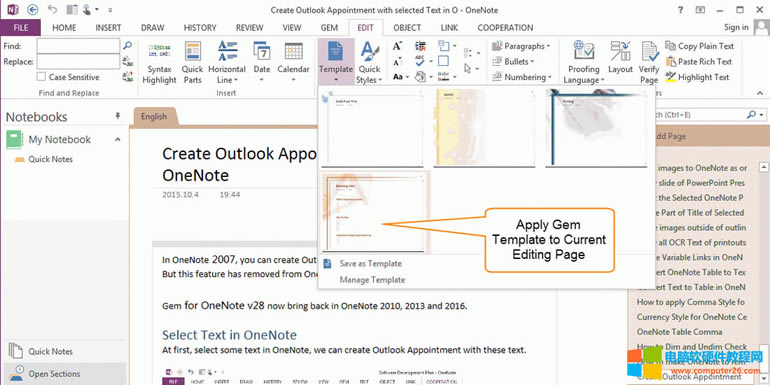Screen dimensions: 770x385
Task: Collapse the My Notebook chevron
Action: tap(117, 139)
